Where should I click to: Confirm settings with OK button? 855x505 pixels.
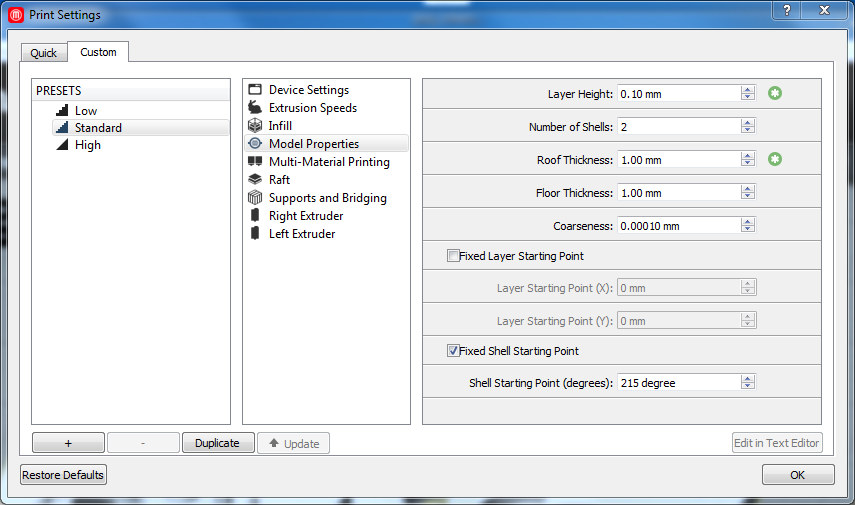[x=798, y=474]
